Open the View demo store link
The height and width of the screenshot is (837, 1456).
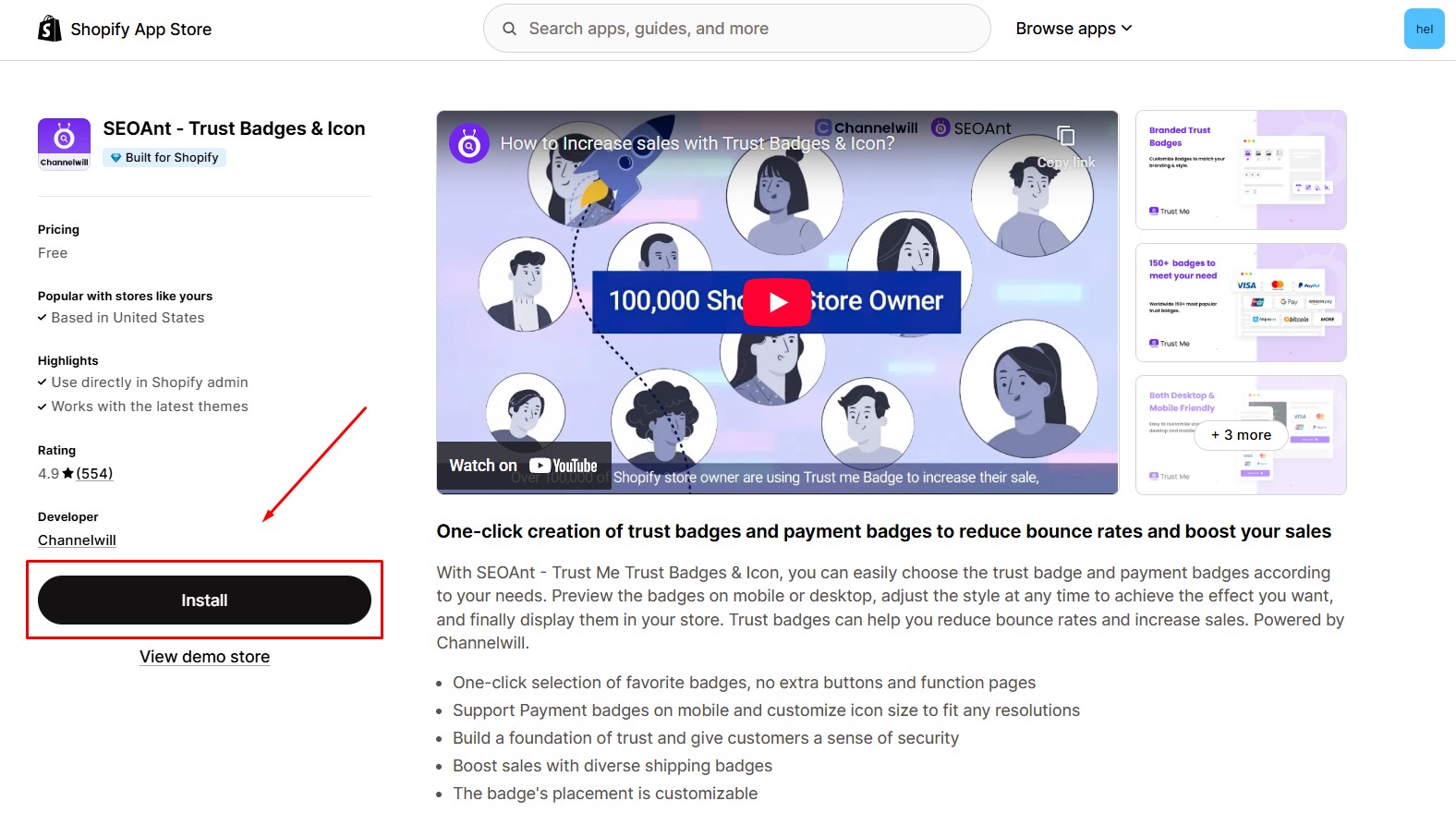(205, 657)
